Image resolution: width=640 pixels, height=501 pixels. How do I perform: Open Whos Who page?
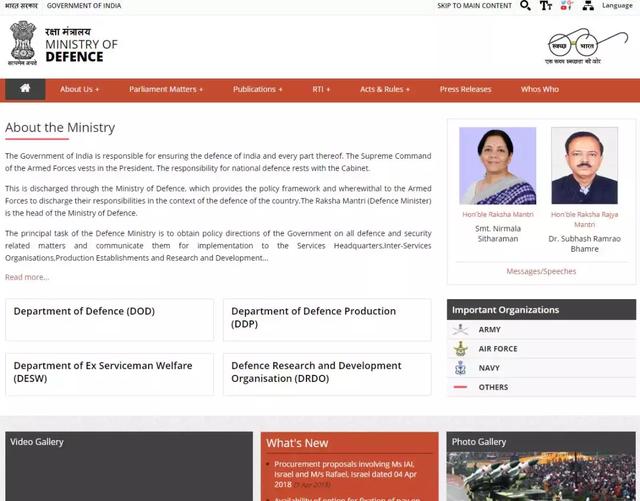tap(540, 89)
